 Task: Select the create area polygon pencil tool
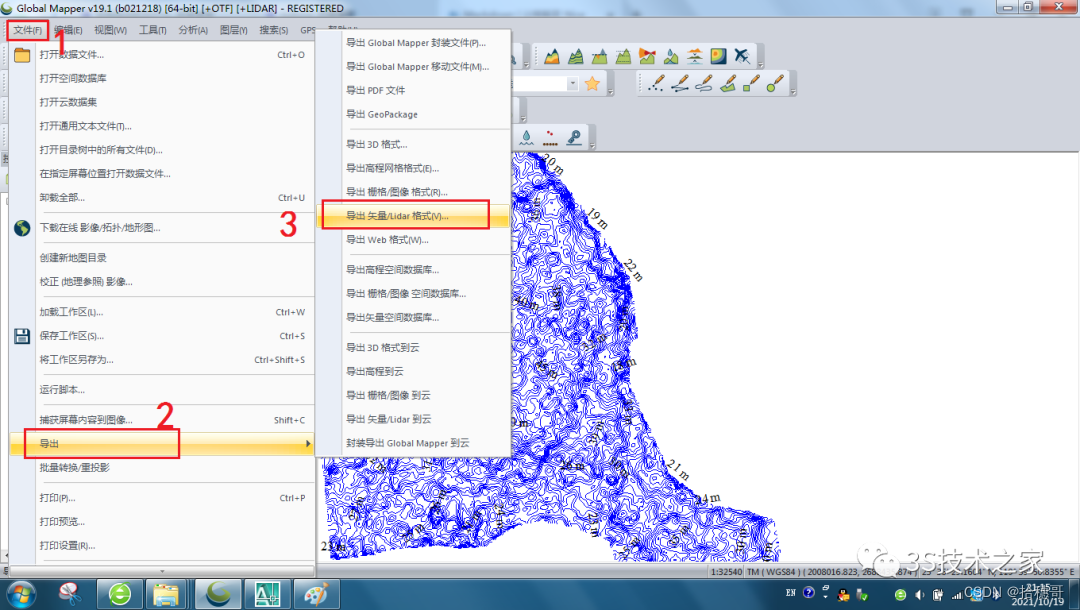728,84
